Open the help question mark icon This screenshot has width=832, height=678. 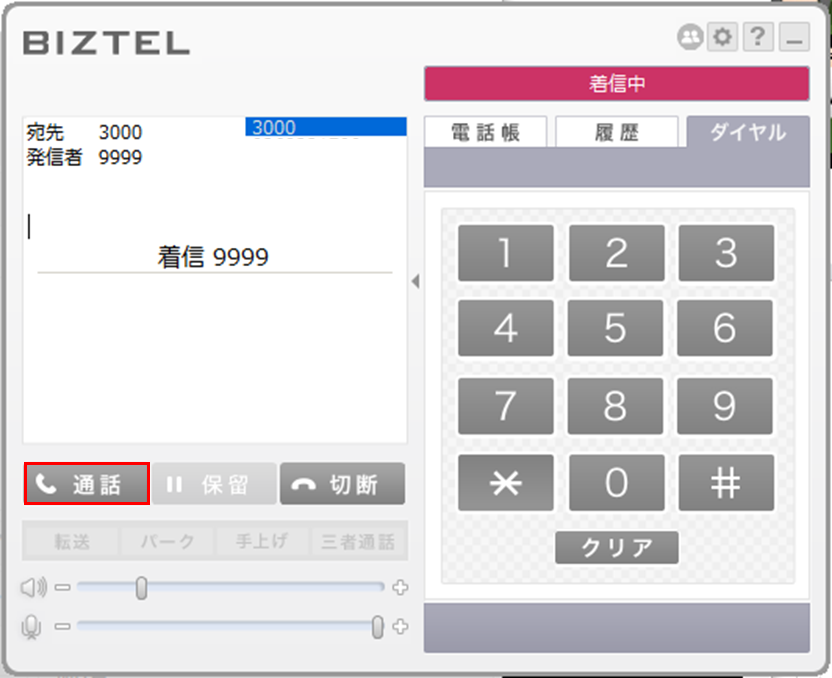pyautogui.click(x=758, y=37)
